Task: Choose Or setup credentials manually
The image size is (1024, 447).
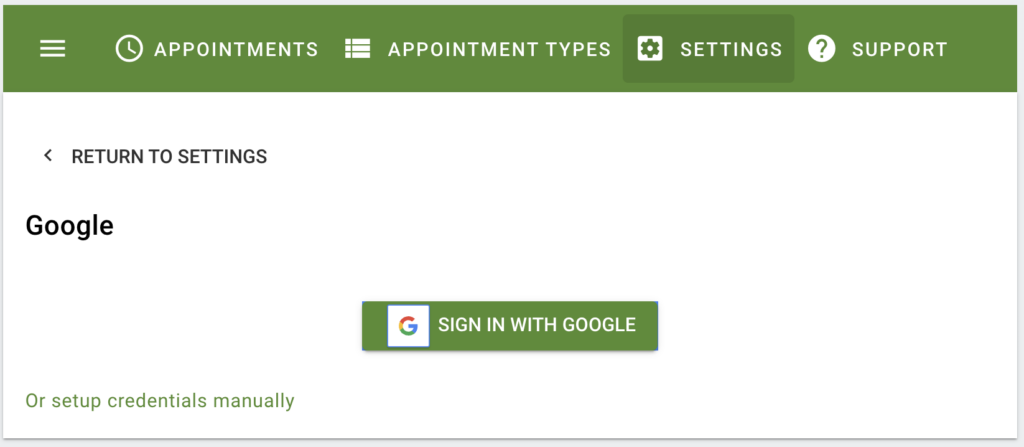Action: [160, 401]
